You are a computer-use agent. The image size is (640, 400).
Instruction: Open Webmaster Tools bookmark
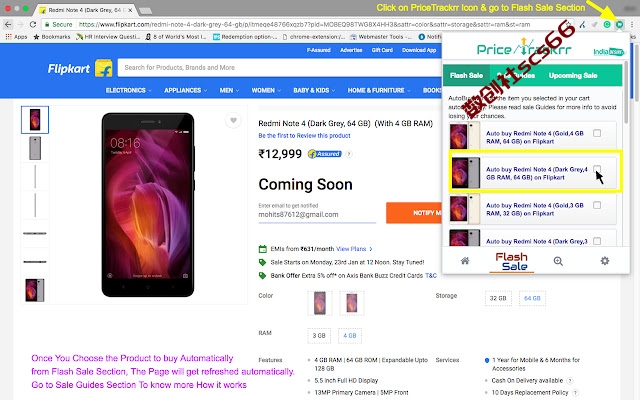pos(381,37)
